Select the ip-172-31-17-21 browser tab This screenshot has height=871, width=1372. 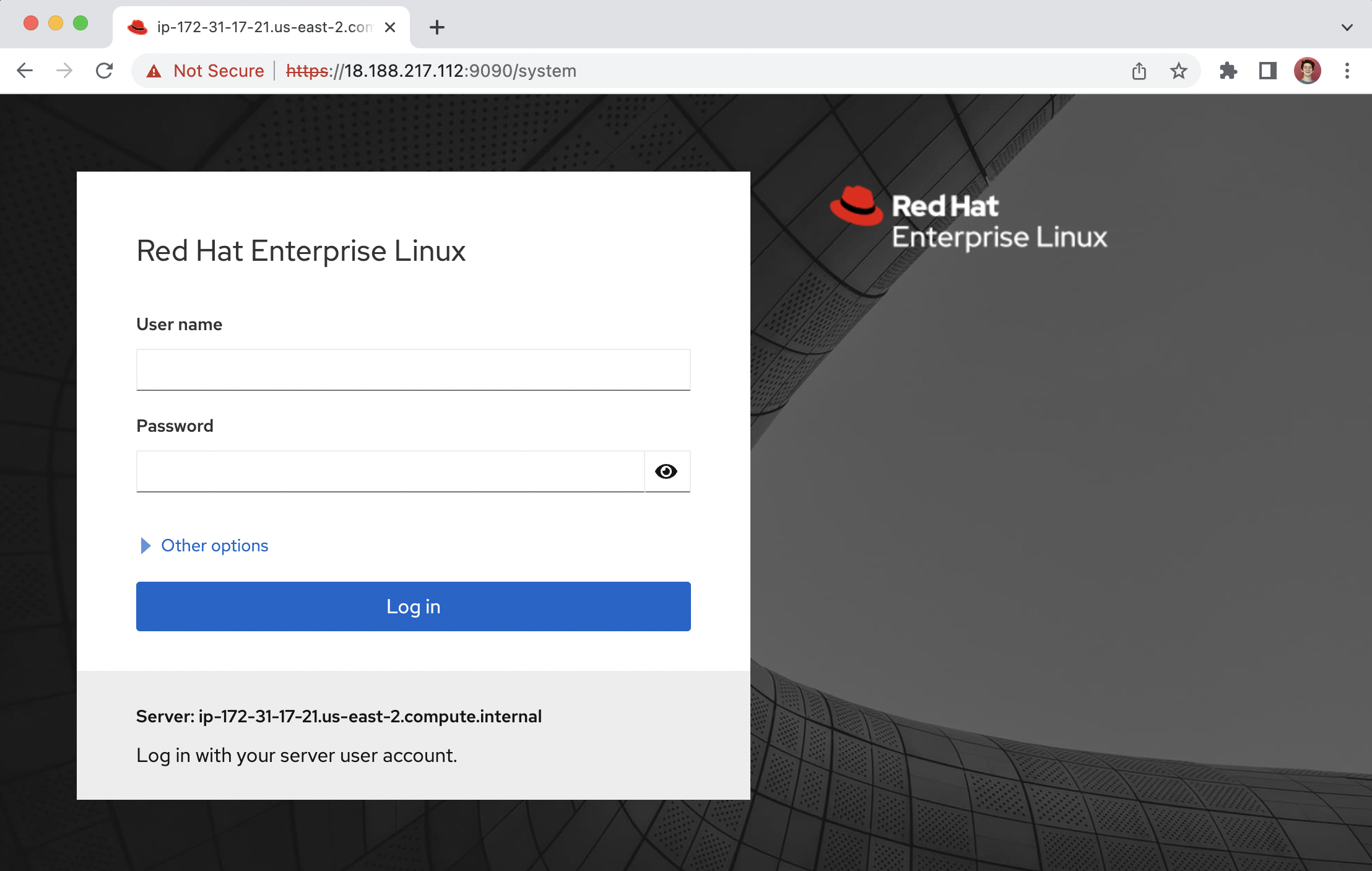(x=260, y=27)
